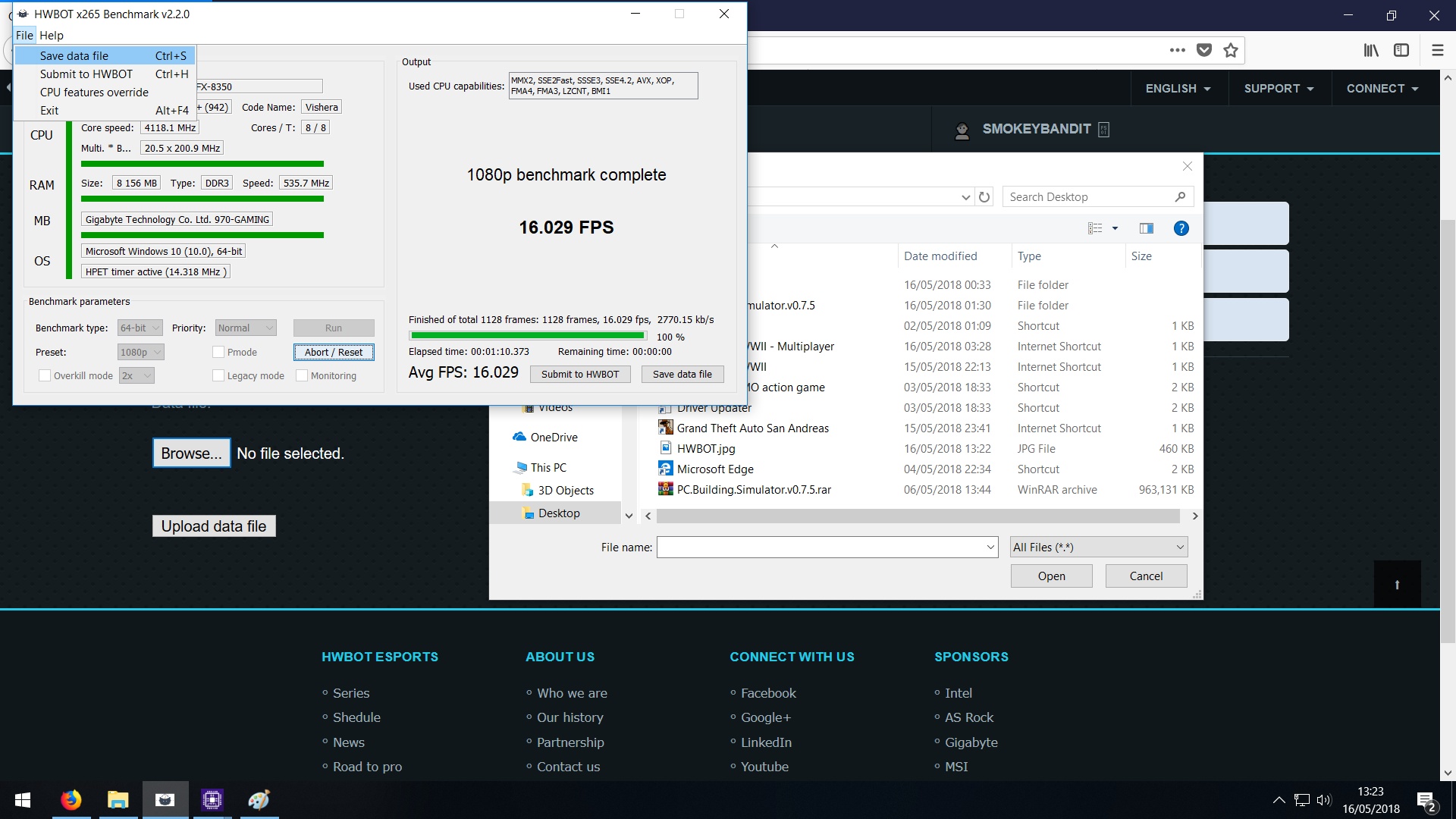Open the CPU-Z taskbar icon
Screen dimensions: 1456x819
(212, 800)
